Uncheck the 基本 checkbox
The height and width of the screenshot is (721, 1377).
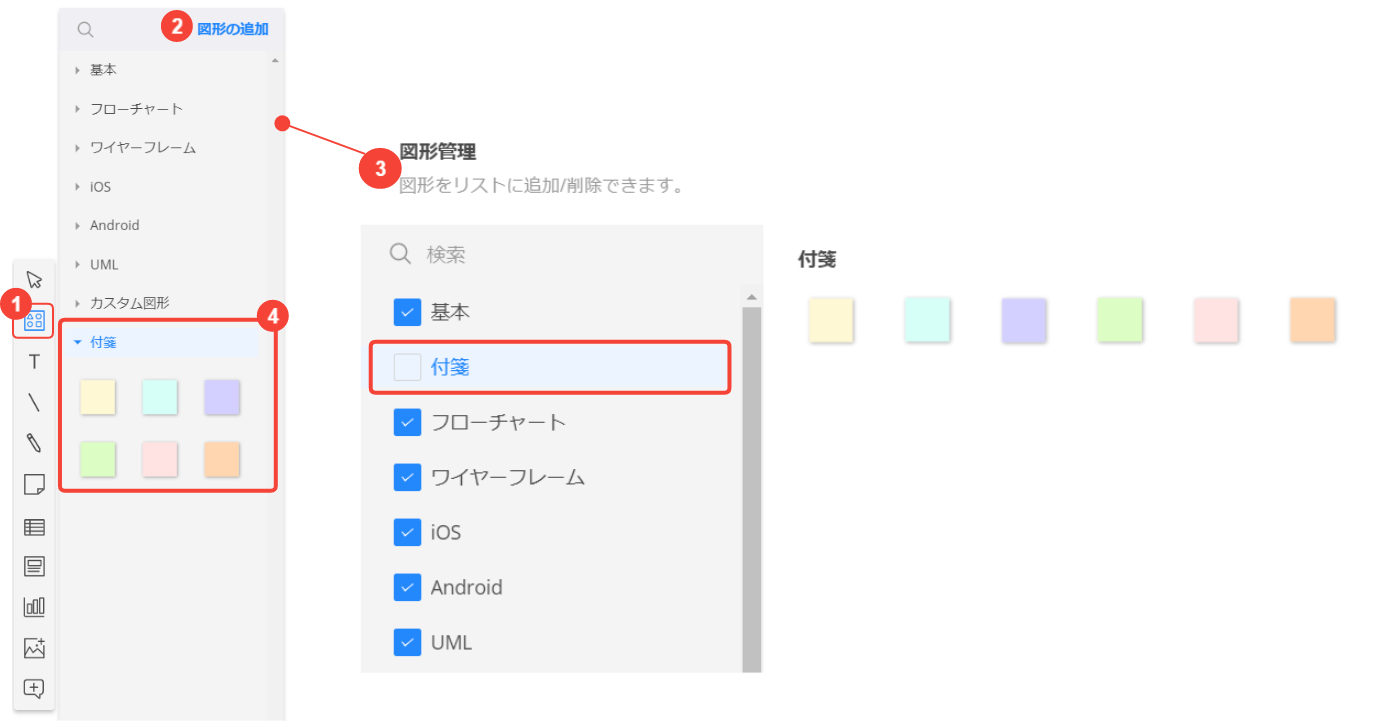pyautogui.click(x=407, y=312)
